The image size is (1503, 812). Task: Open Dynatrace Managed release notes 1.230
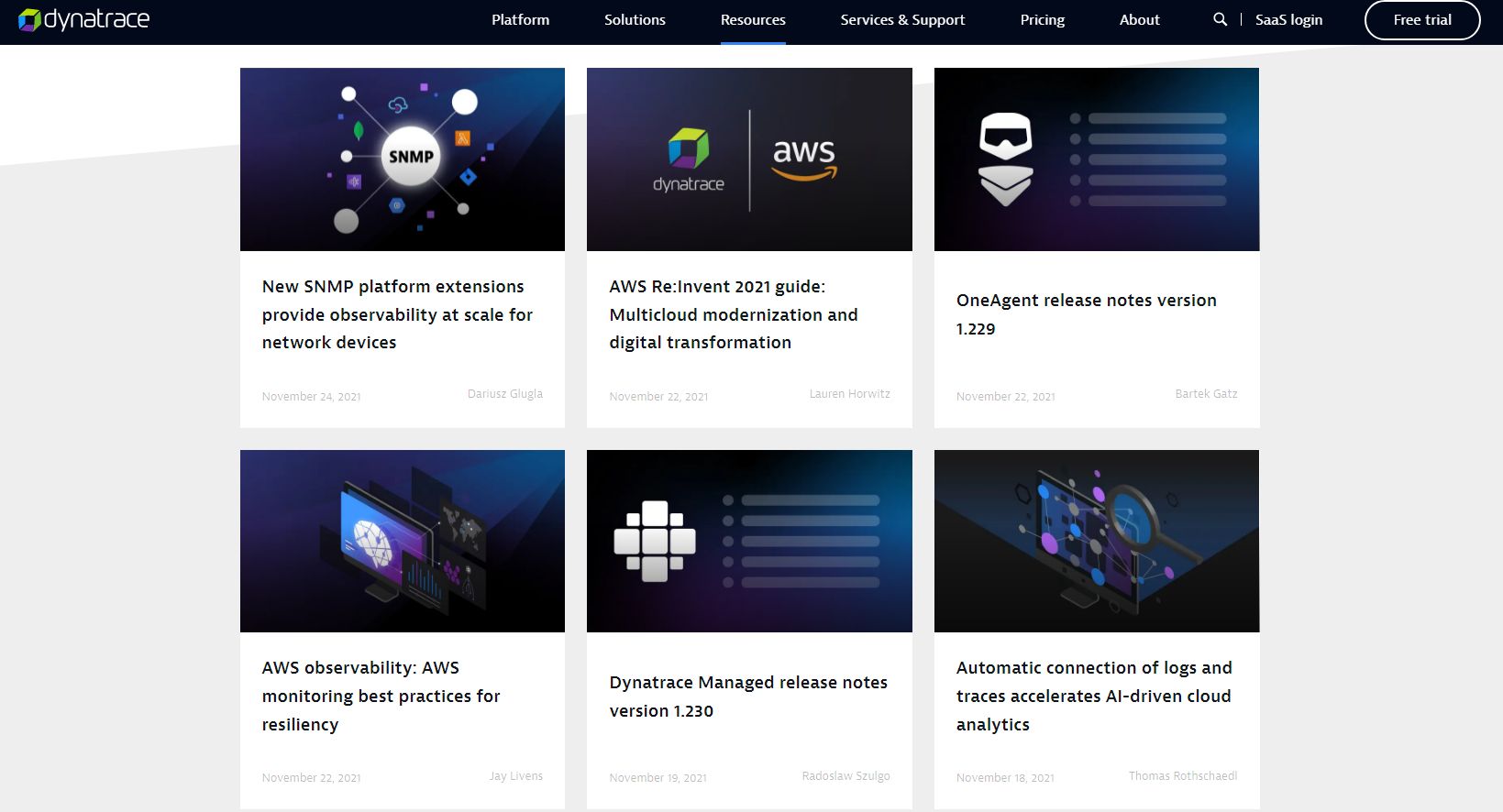point(747,697)
